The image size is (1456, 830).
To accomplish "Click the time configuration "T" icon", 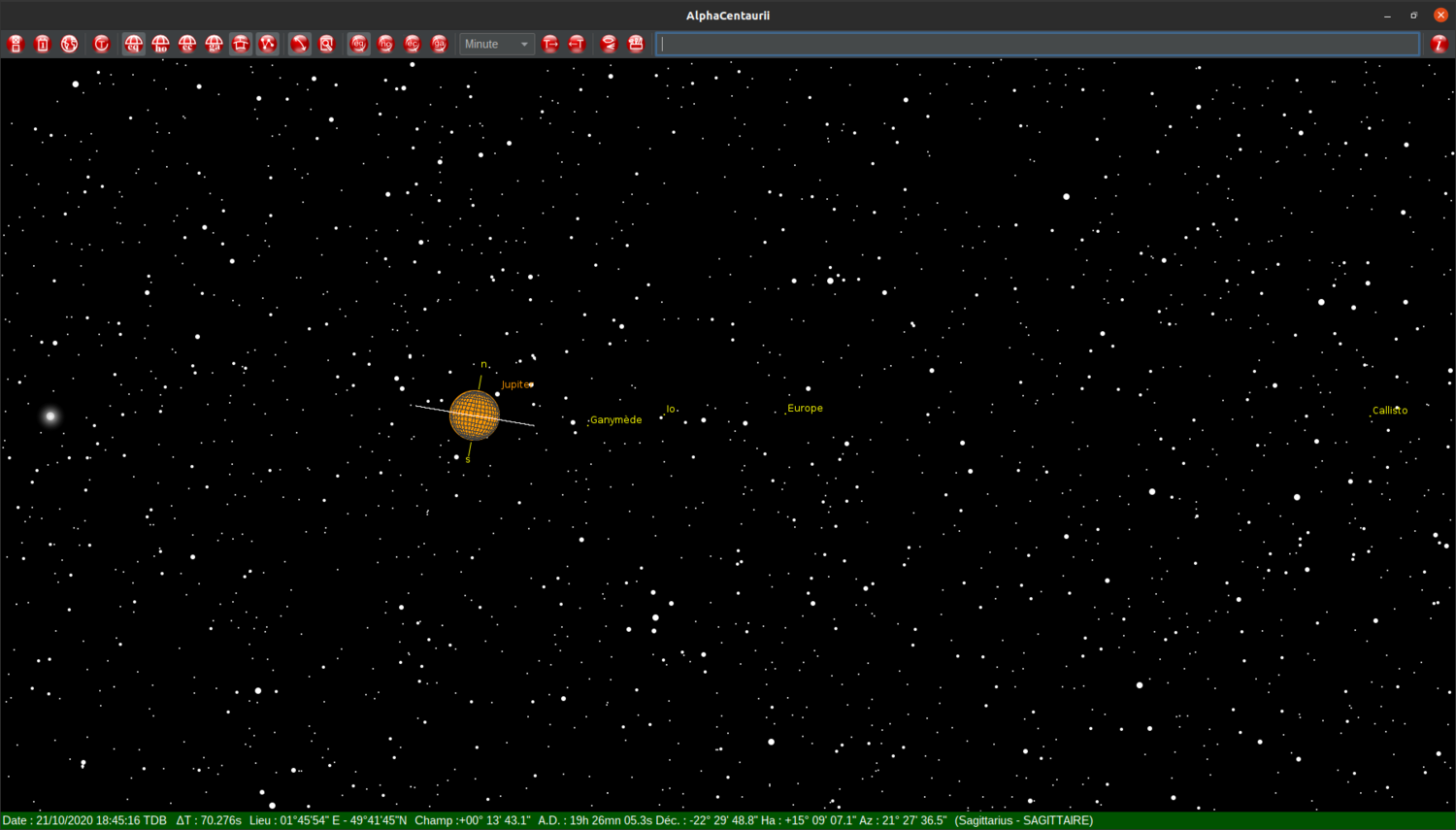I will 101,44.
